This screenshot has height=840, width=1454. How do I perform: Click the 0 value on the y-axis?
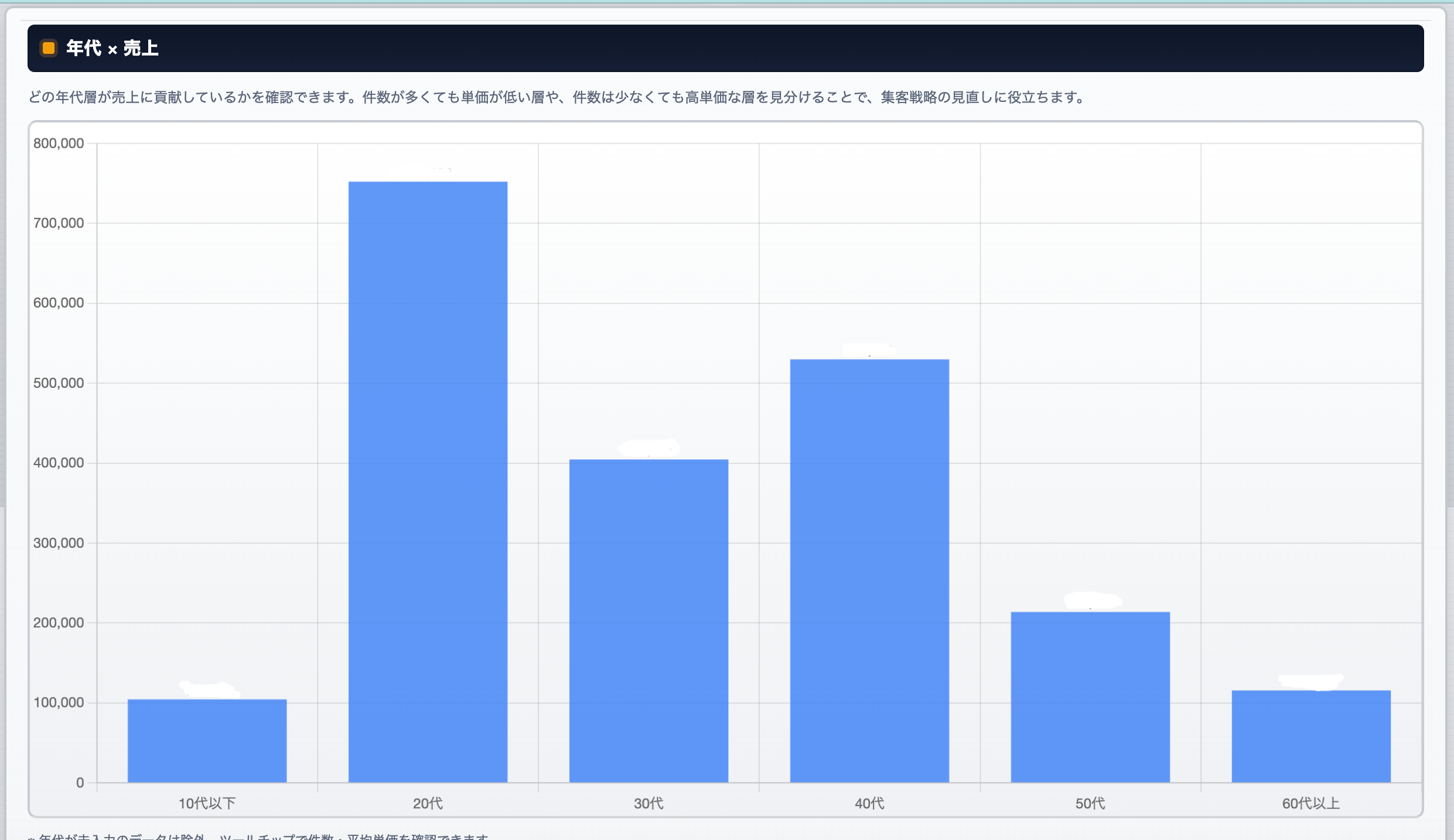[80, 783]
